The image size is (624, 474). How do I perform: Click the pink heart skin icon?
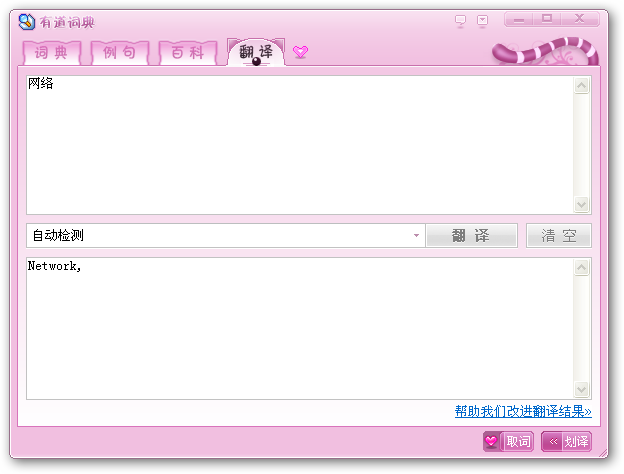pos(300,52)
